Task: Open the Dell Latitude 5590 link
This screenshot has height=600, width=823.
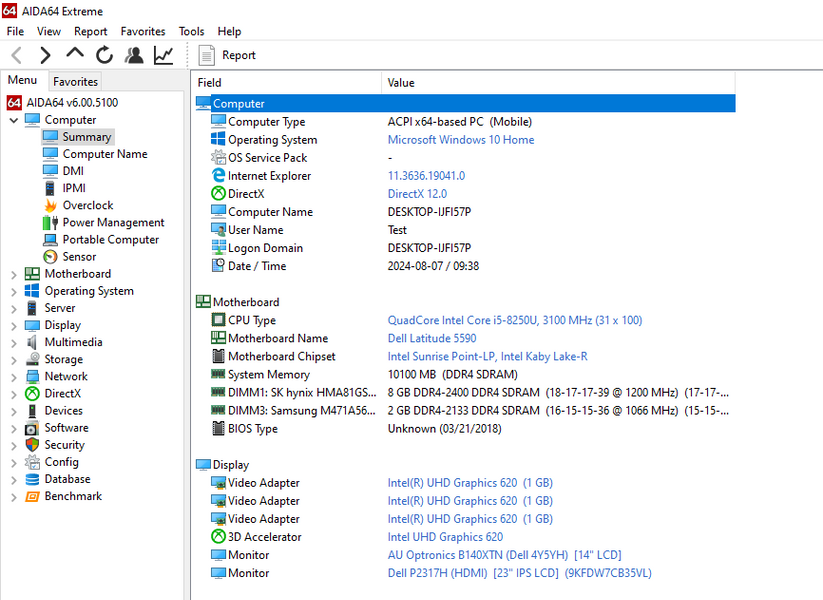Action: coord(432,338)
